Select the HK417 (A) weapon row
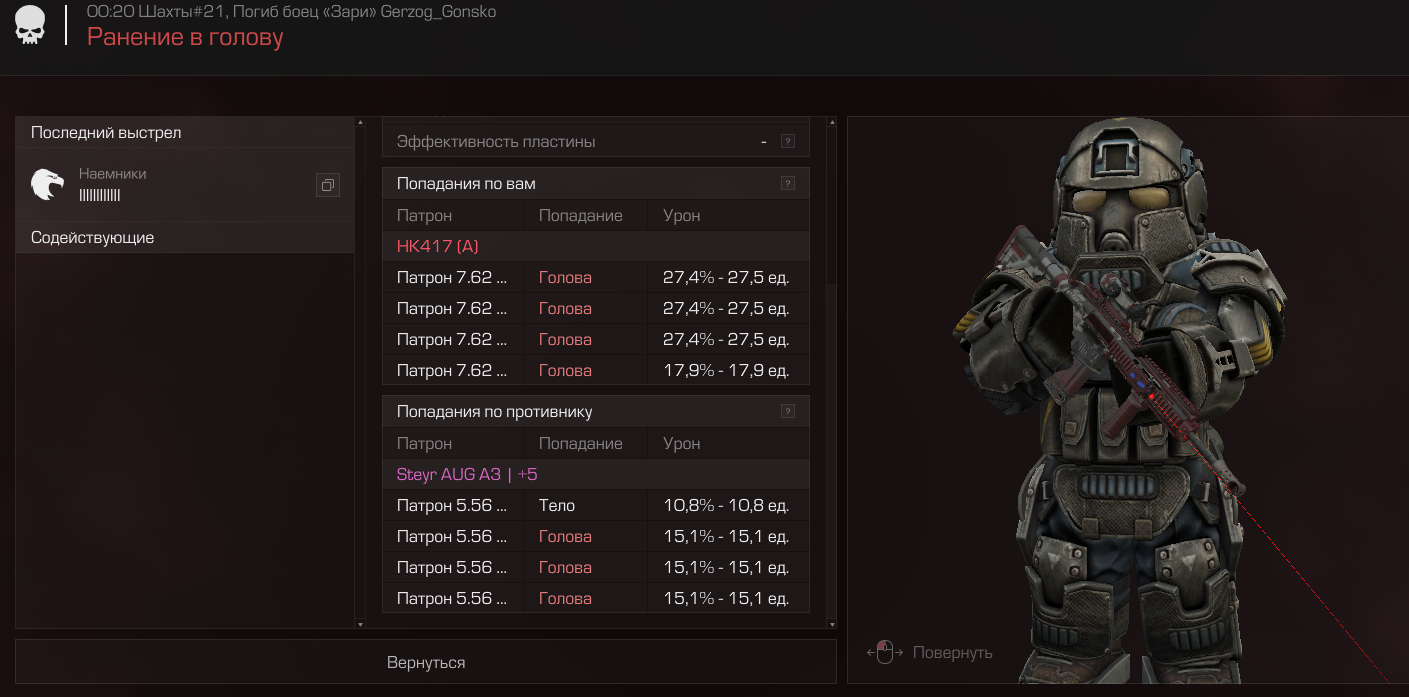The height and width of the screenshot is (697, 1409). click(596, 246)
